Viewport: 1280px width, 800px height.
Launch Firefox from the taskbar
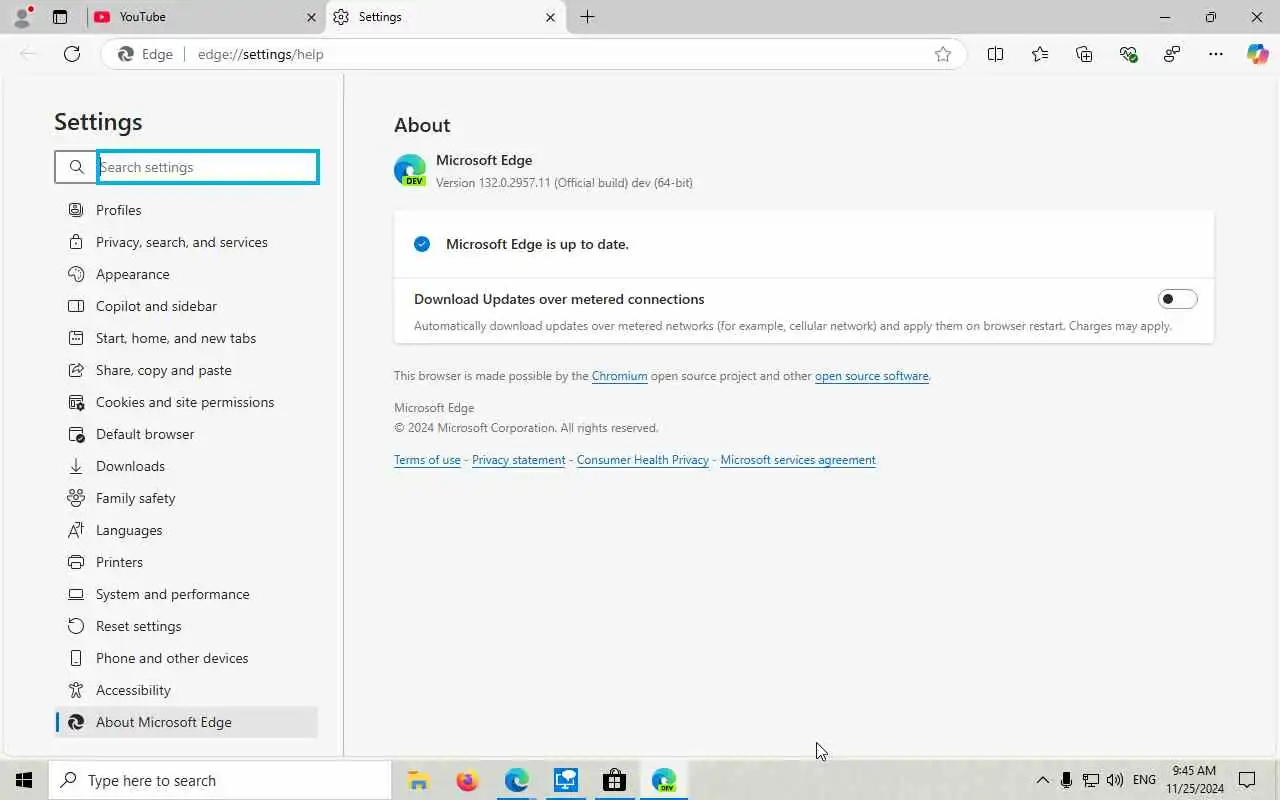point(467,780)
